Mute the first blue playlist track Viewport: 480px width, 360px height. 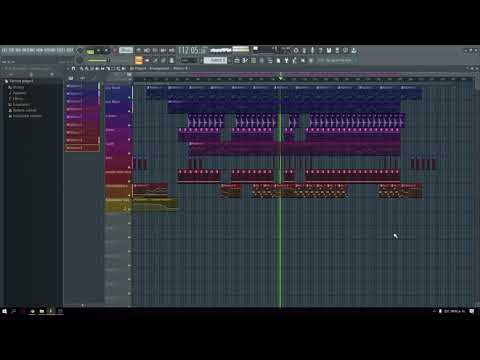tap(129, 97)
